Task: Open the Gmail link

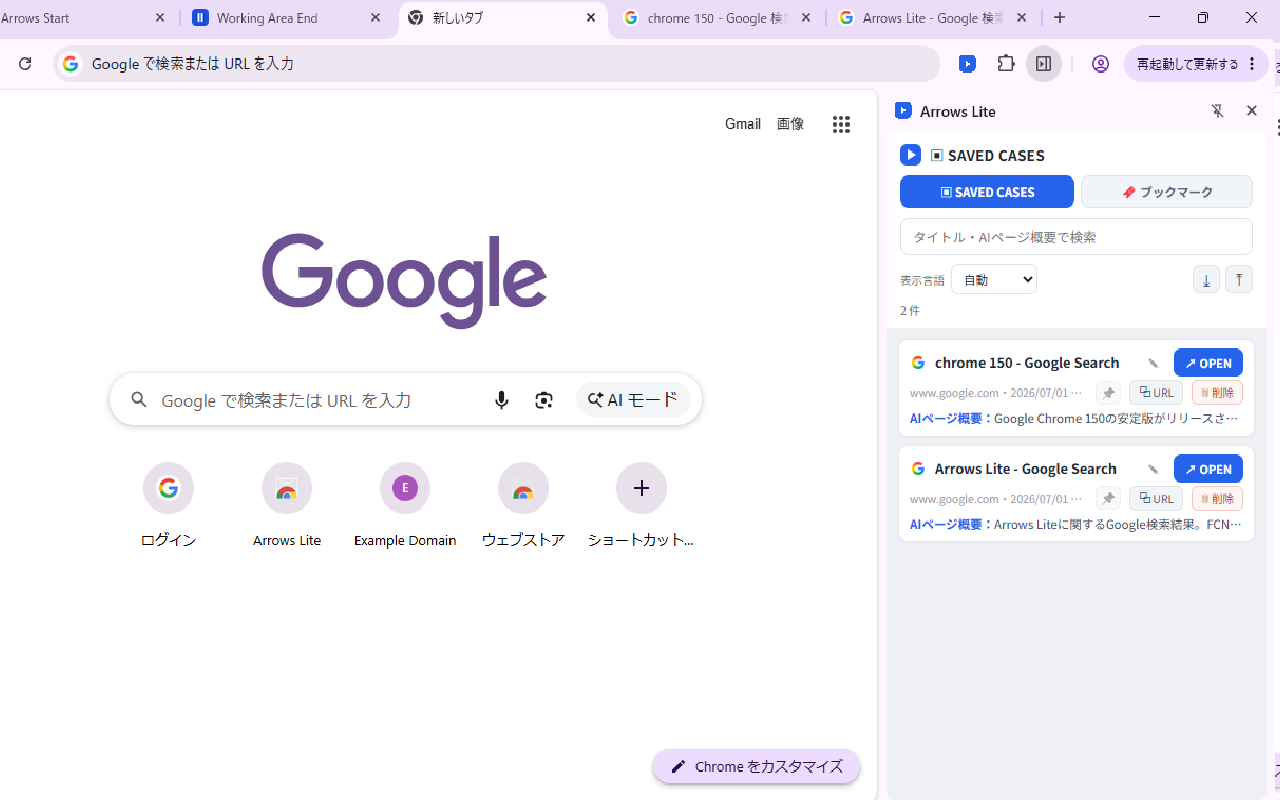Action: [743, 124]
